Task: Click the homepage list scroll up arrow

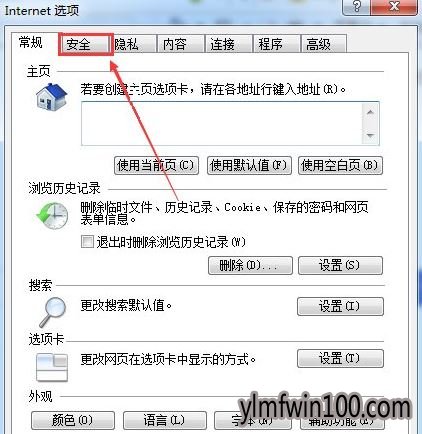Action: 370,112
